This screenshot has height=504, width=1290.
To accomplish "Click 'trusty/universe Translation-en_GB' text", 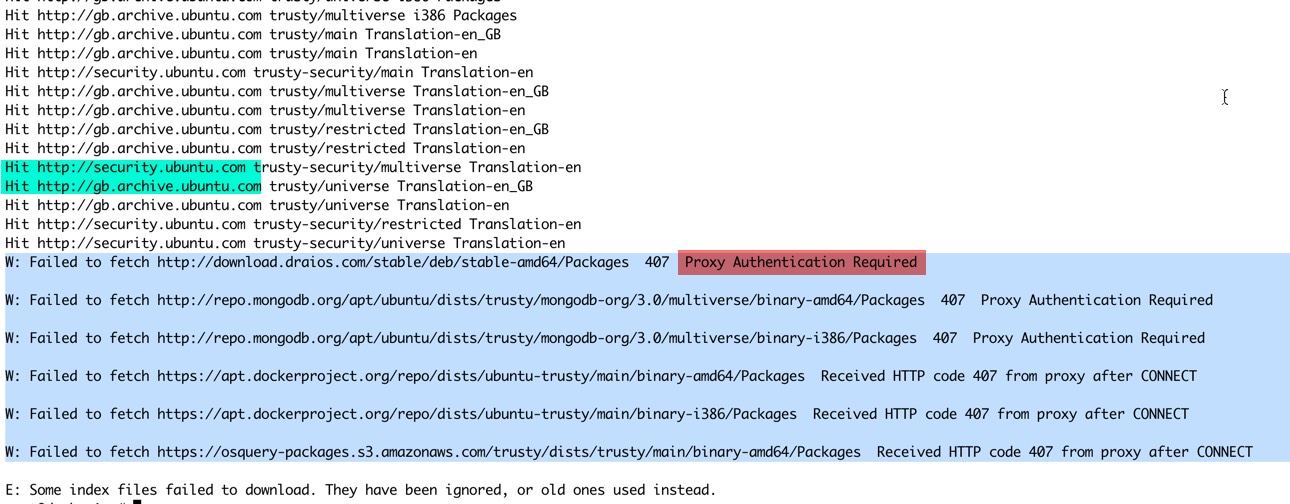I will pos(401,186).
